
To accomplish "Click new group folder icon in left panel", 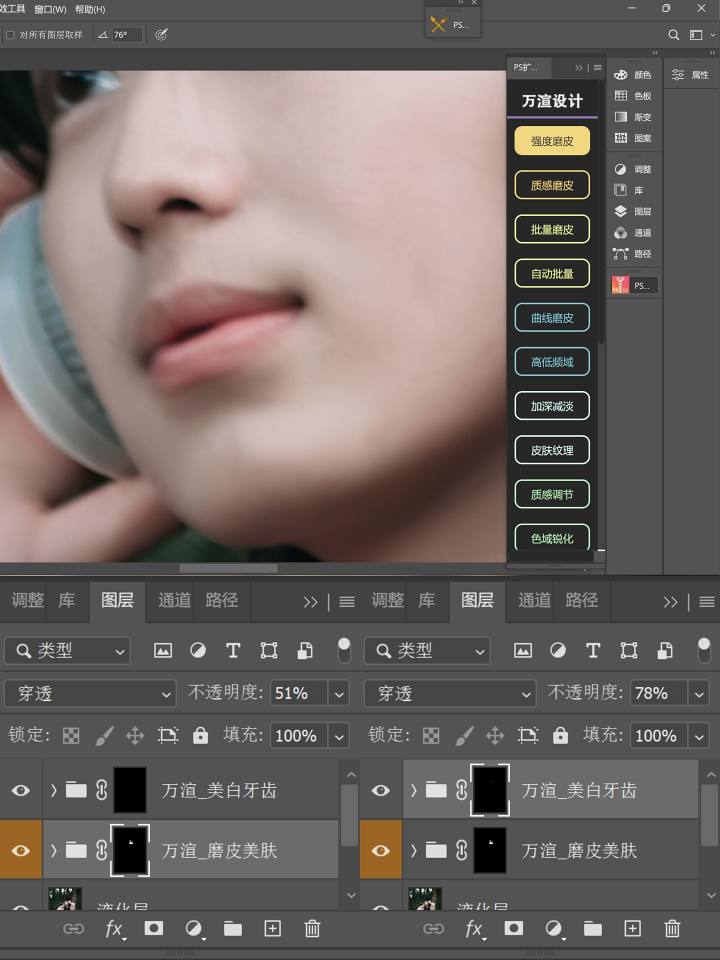I will tap(233, 929).
